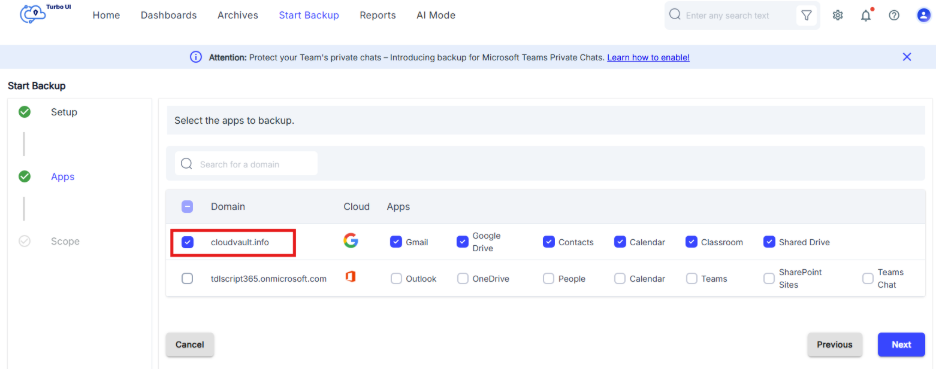Uncheck the Gmail app checkbox
The image size is (936, 369).
[x=396, y=242]
